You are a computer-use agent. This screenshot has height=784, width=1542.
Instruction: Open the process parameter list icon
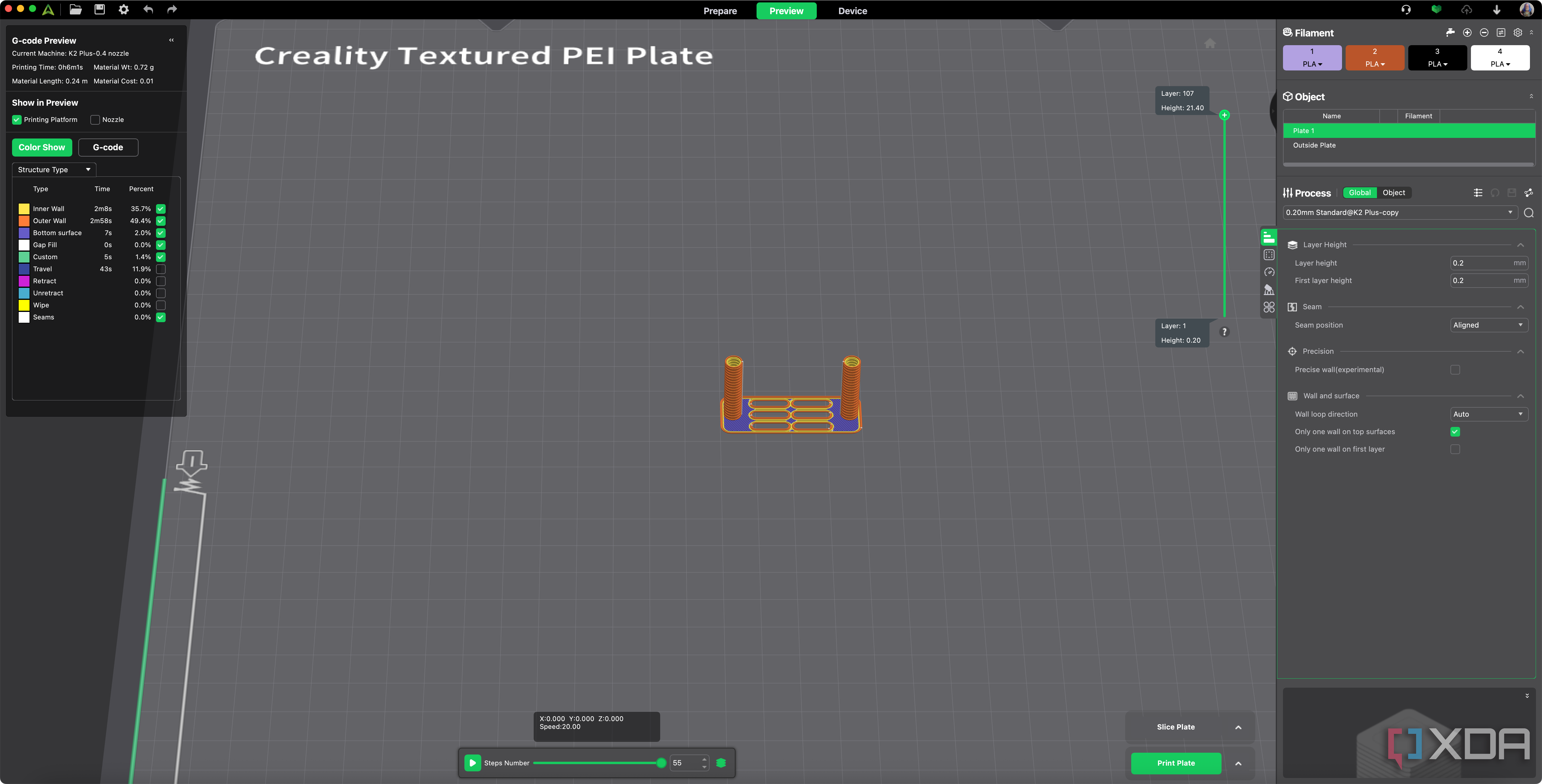pos(1478,193)
